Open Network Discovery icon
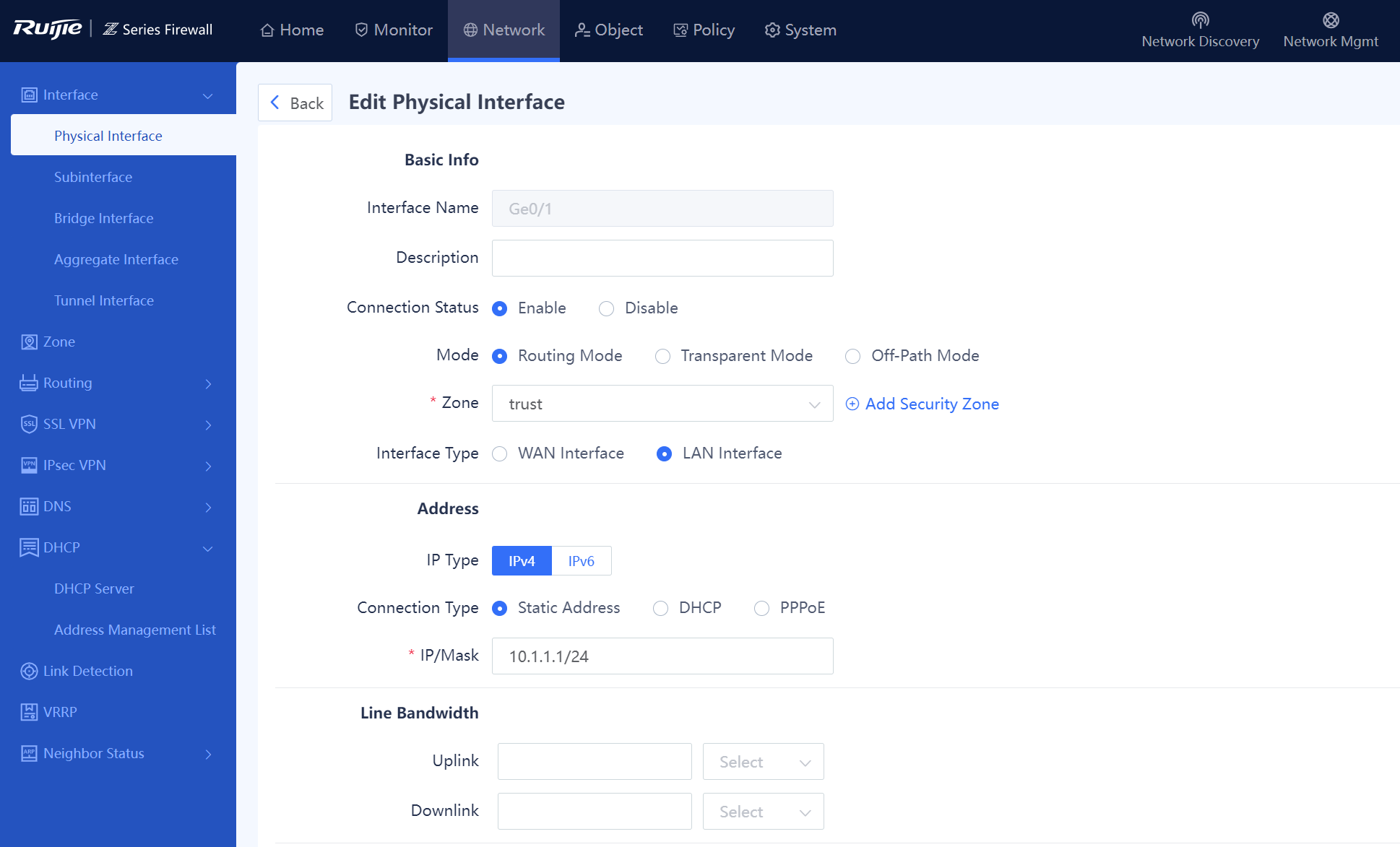The width and height of the screenshot is (1400, 847). pos(1201,19)
